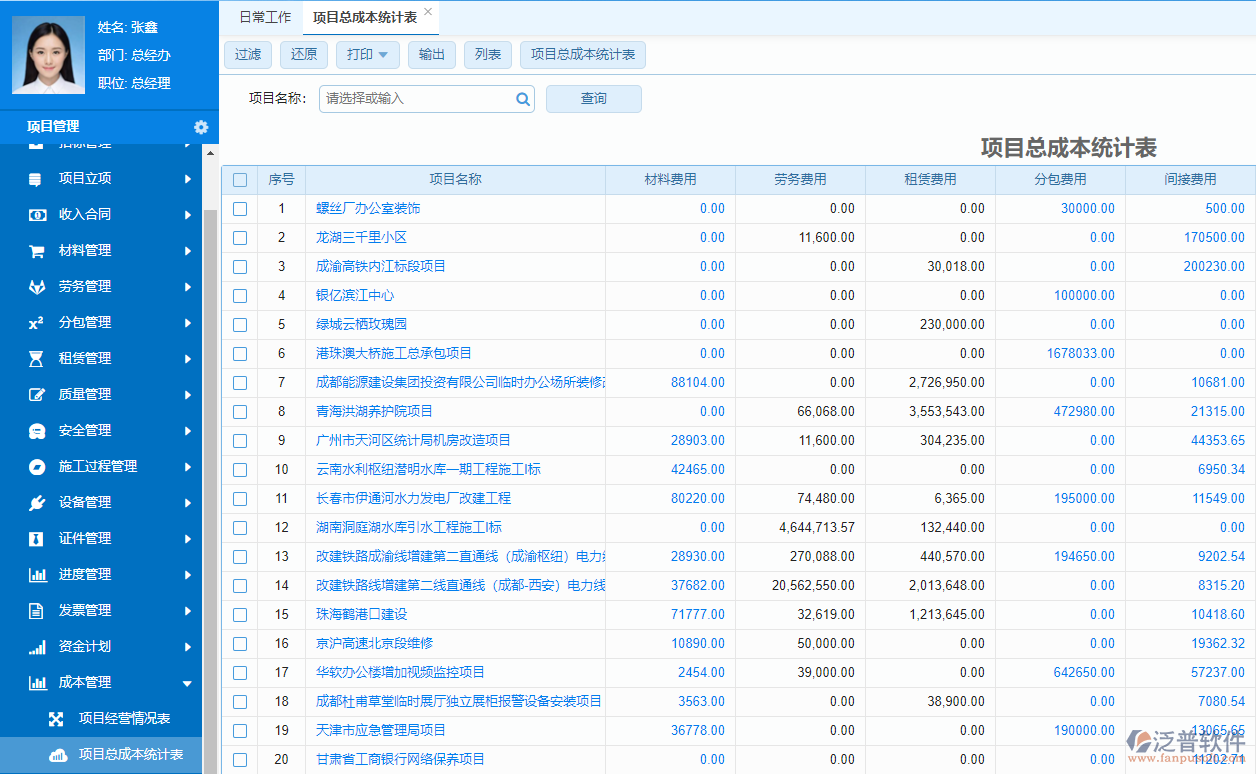Open the 项目管理 settings gear icon
Viewport: 1256px width, 774px height.
(201, 127)
